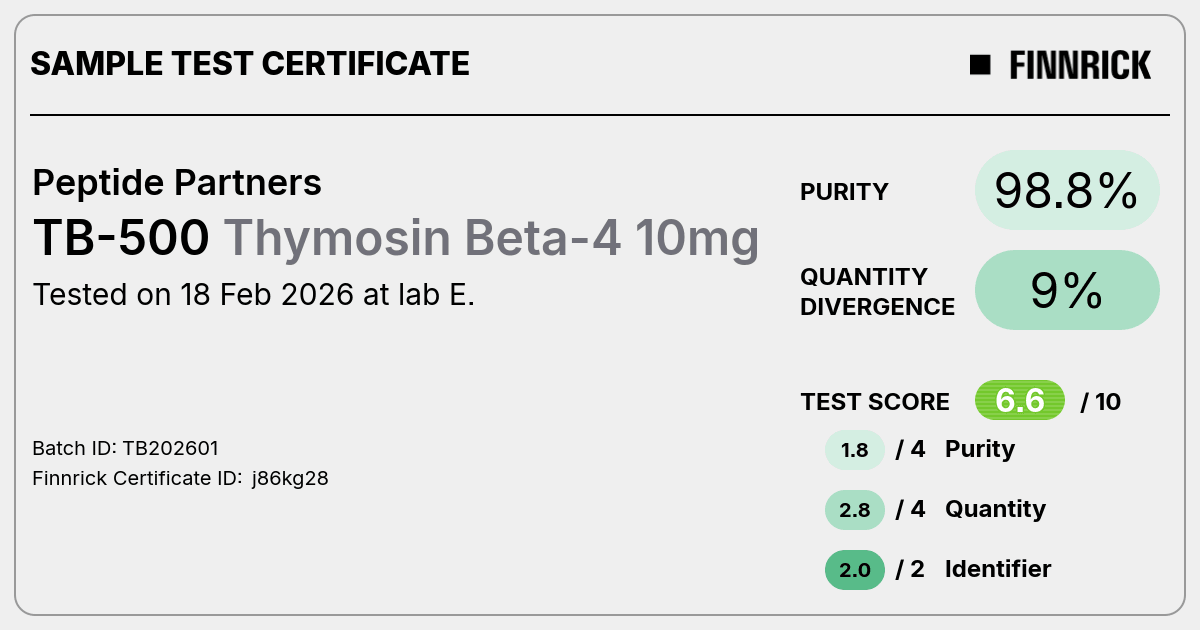Select the 98.8% purity badge
Screen dimensions: 1200x630
[x=1067, y=190]
